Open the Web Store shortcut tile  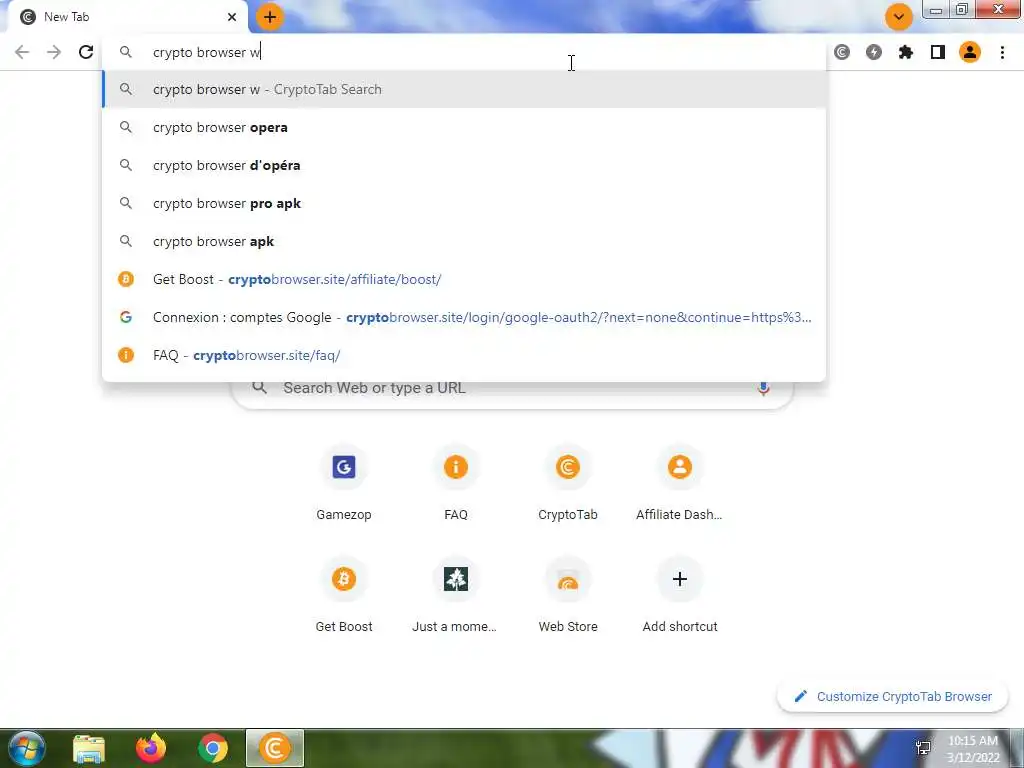pyautogui.click(x=568, y=596)
